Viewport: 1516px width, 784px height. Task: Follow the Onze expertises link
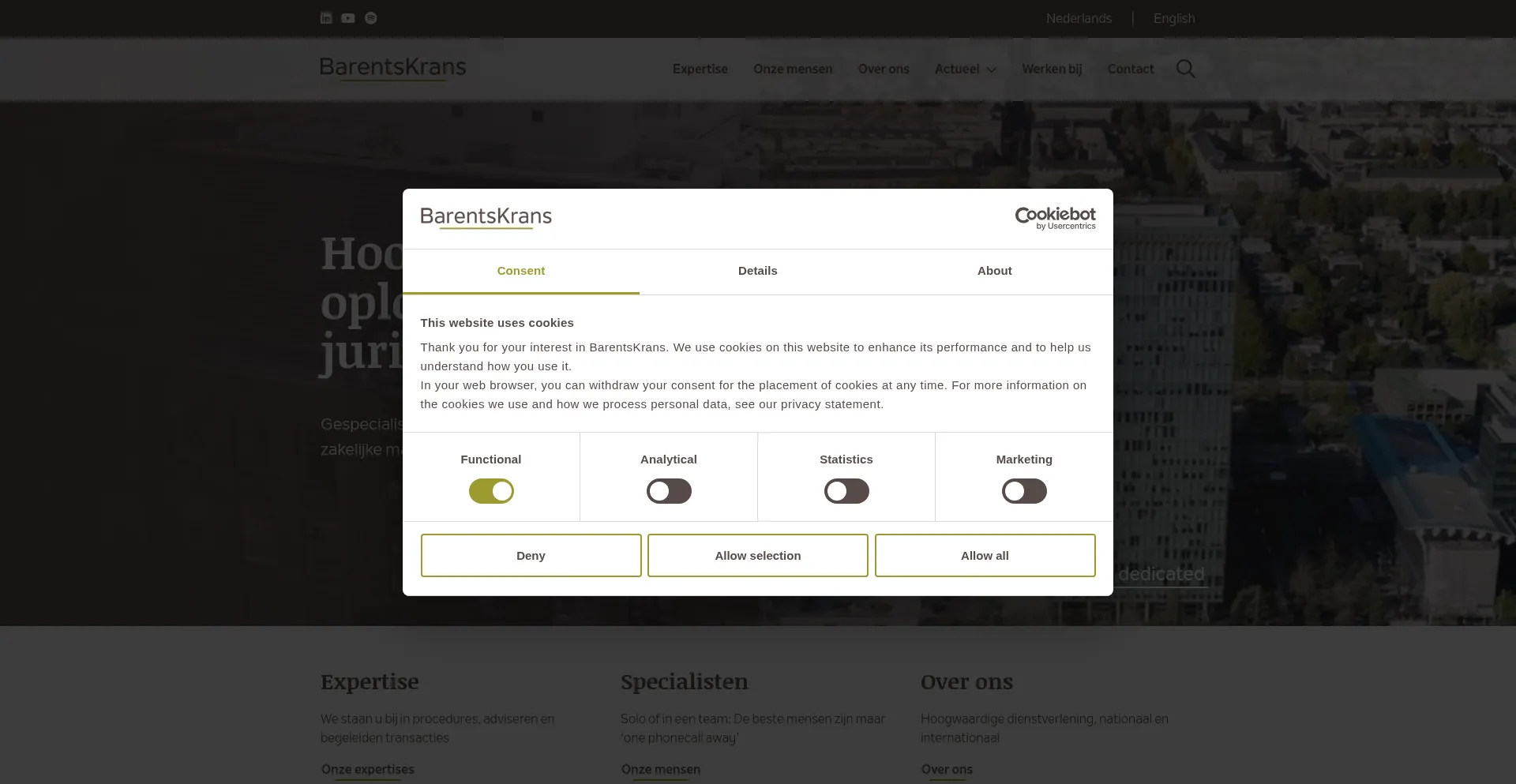368,770
